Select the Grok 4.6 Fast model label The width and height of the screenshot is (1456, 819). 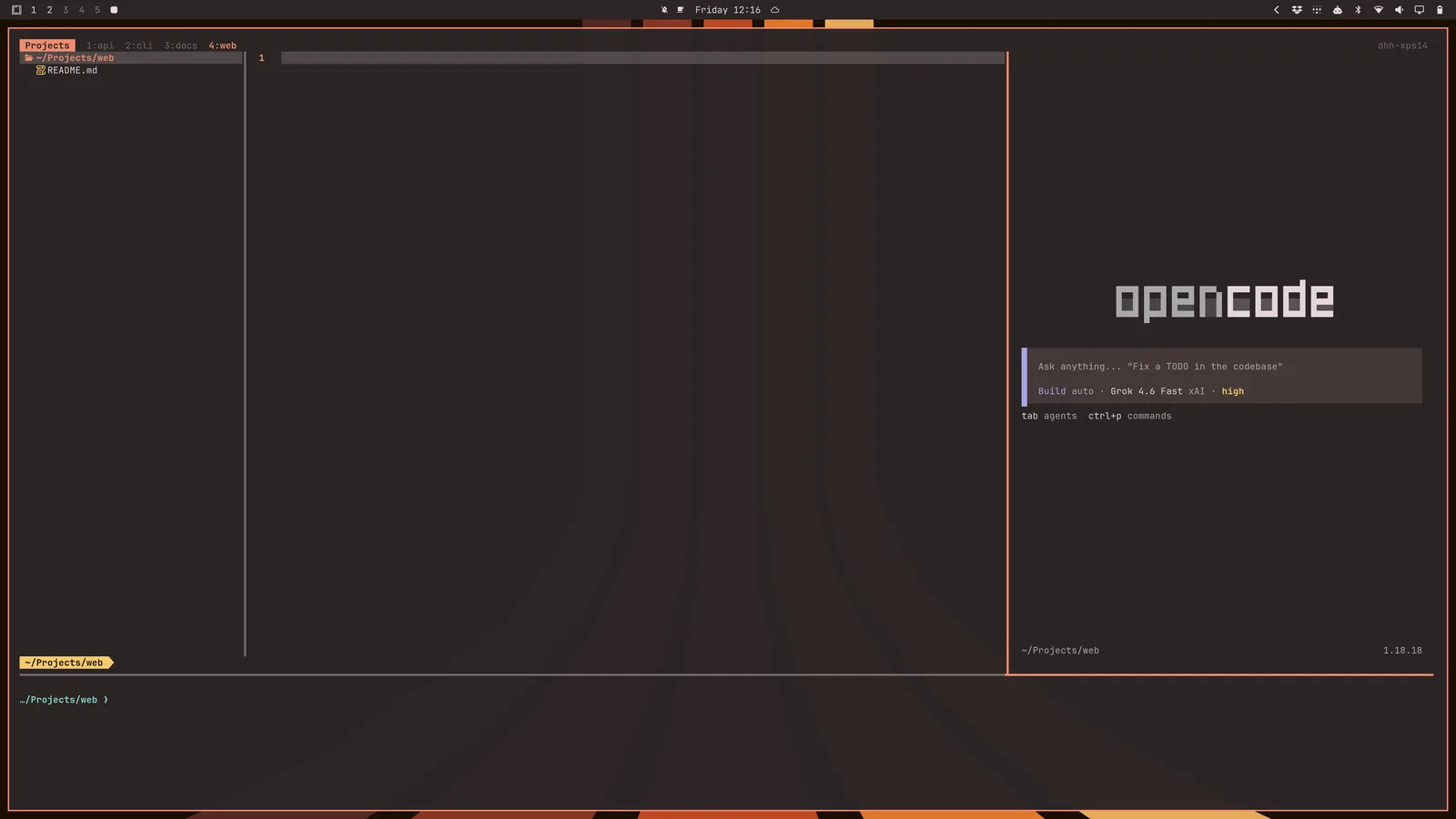point(1147,391)
